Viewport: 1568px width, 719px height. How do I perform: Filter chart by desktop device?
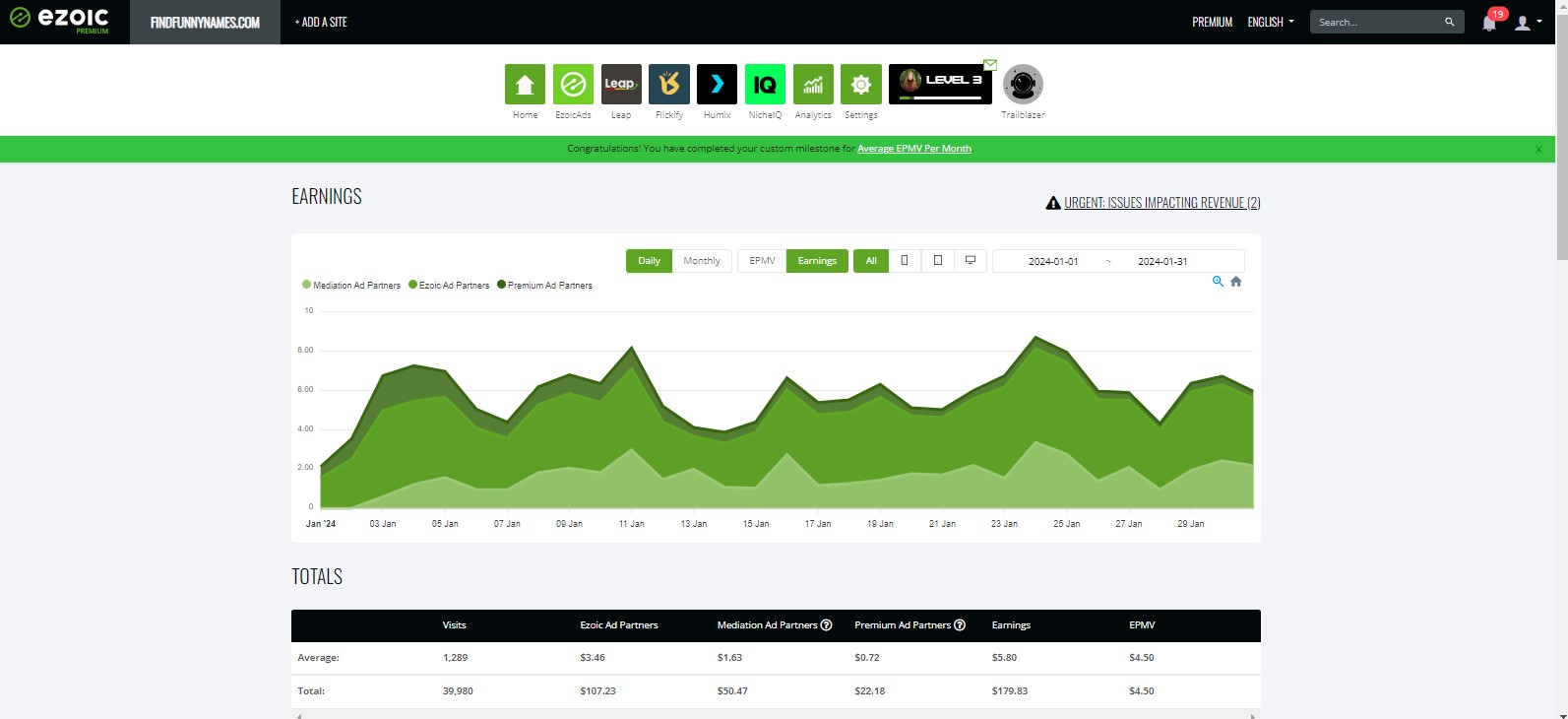point(971,261)
